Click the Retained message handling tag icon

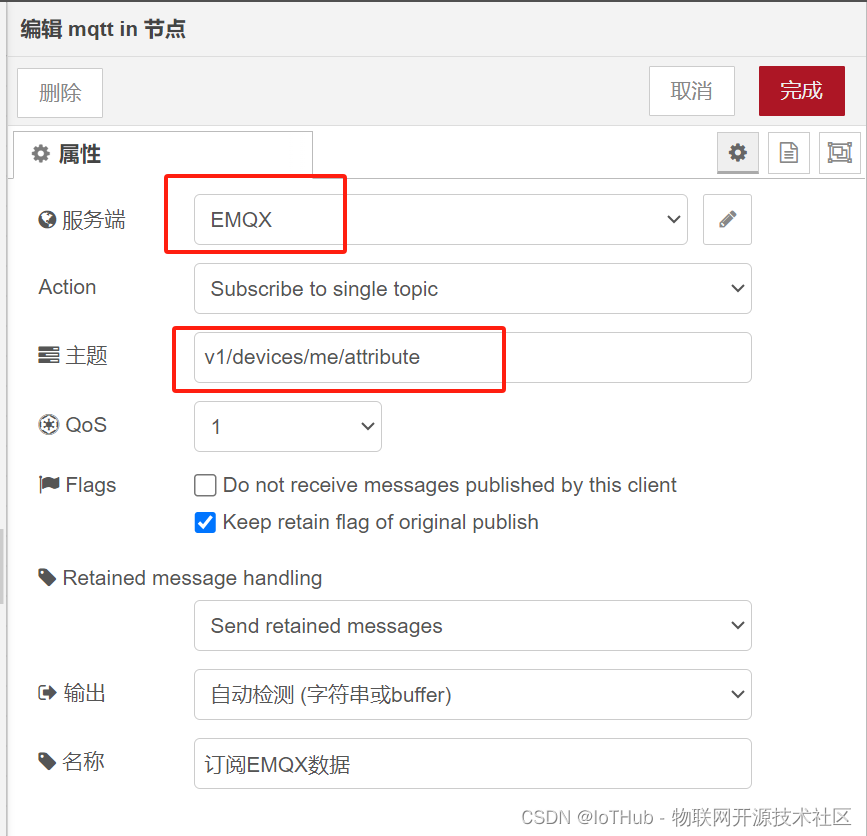(47, 577)
